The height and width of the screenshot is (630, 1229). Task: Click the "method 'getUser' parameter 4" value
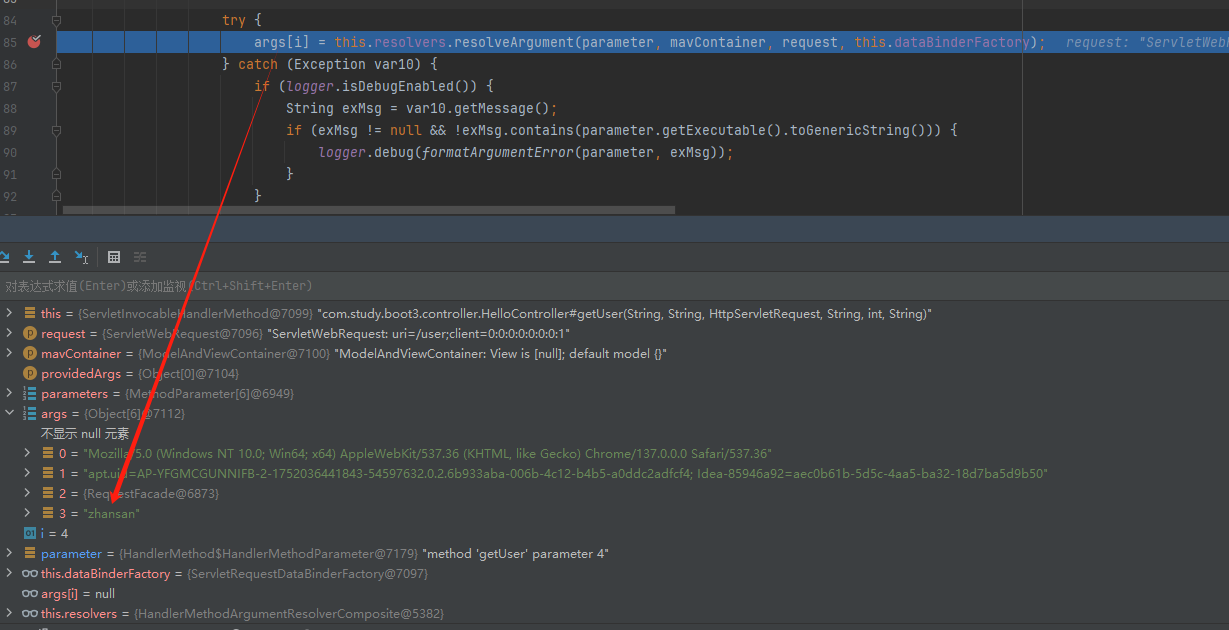[x=515, y=553]
